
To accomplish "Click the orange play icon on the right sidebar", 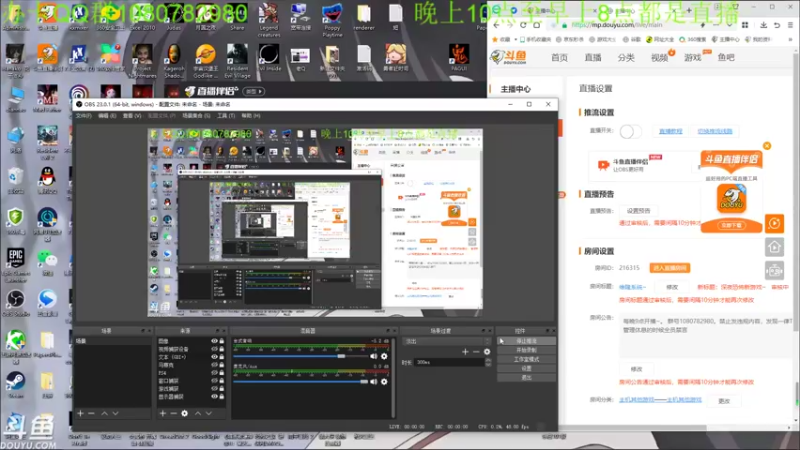I will [x=774, y=223].
